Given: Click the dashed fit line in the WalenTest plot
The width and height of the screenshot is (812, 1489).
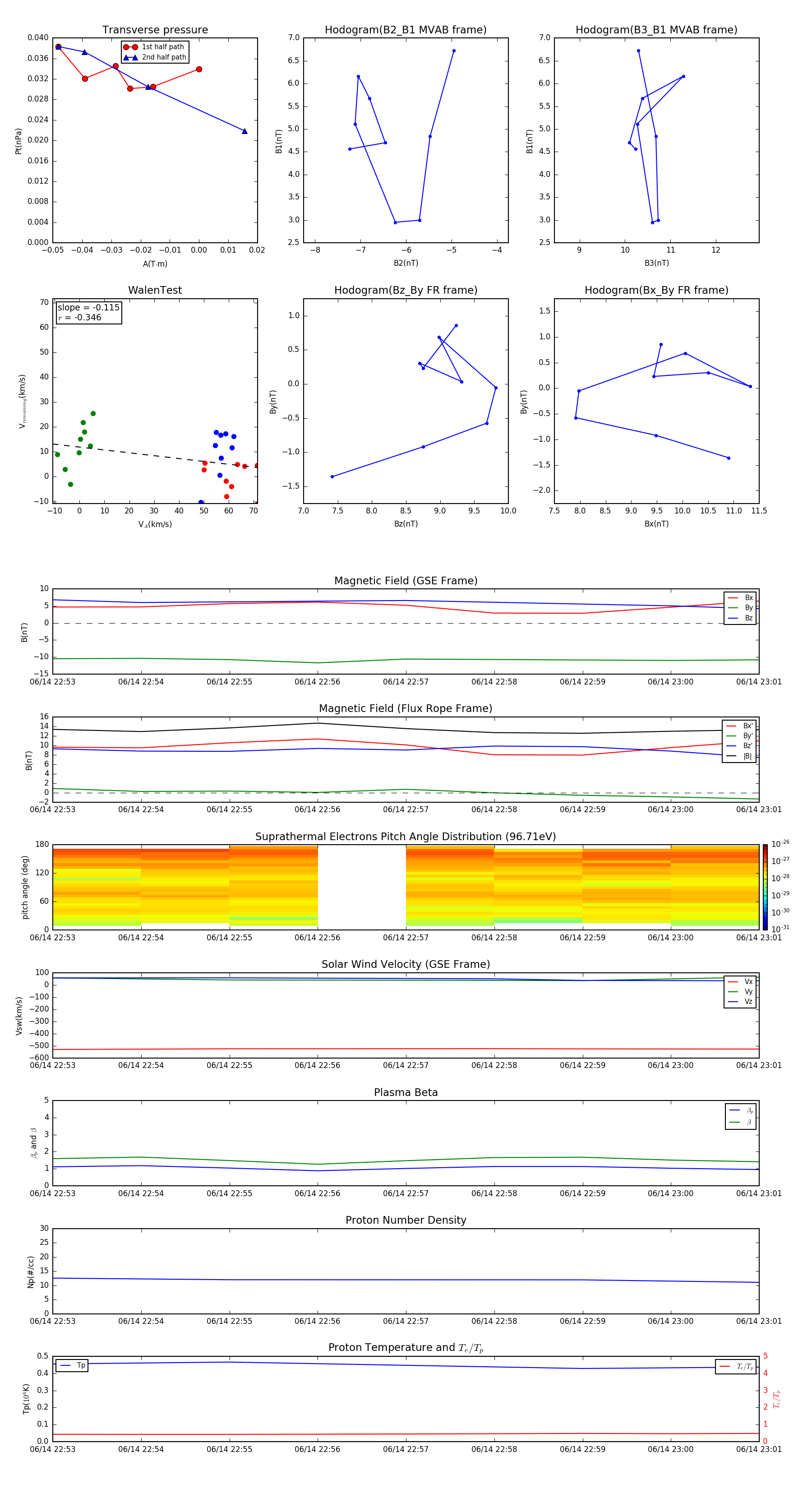Looking at the screenshot, I should click(155, 455).
